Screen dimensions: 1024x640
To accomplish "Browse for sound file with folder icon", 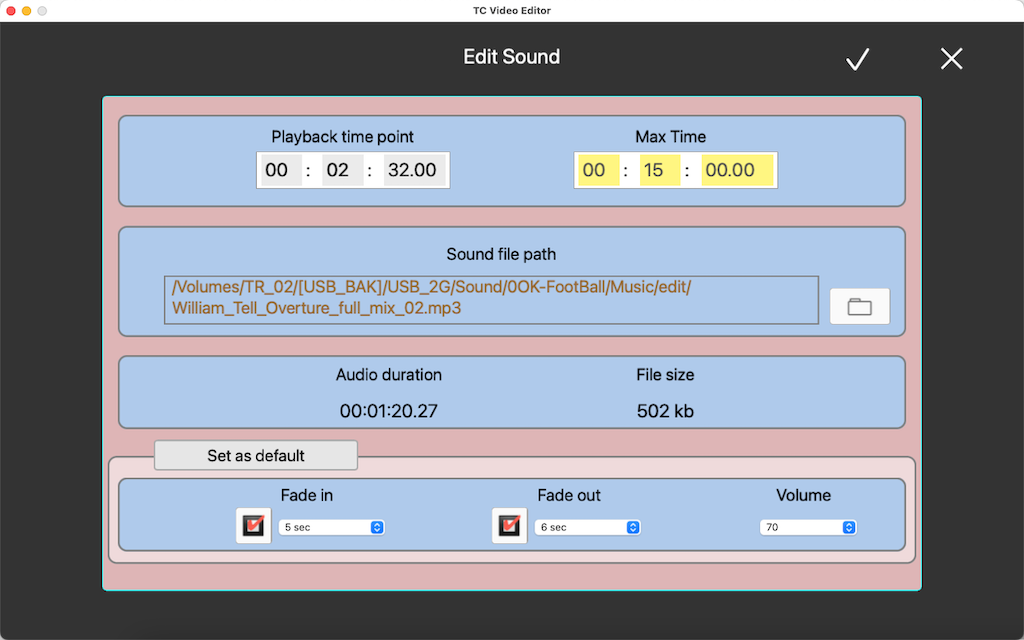I will click(859, 306).
